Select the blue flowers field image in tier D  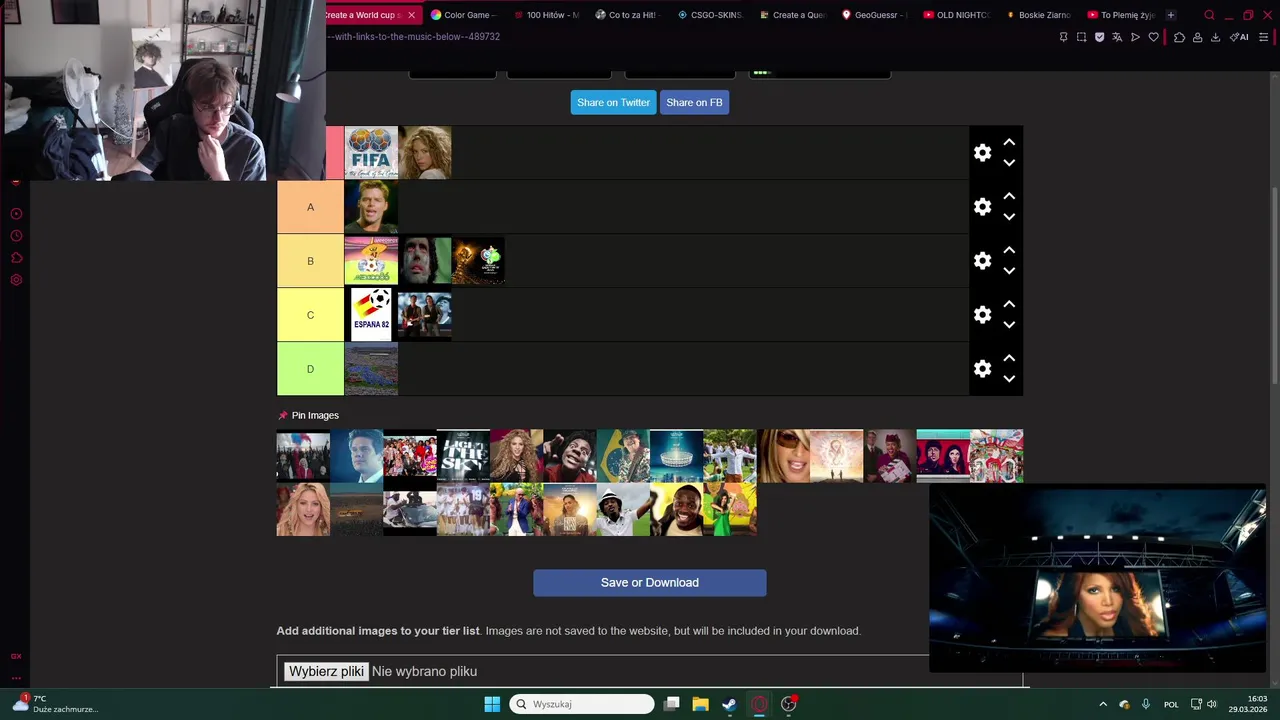[371, 369]
